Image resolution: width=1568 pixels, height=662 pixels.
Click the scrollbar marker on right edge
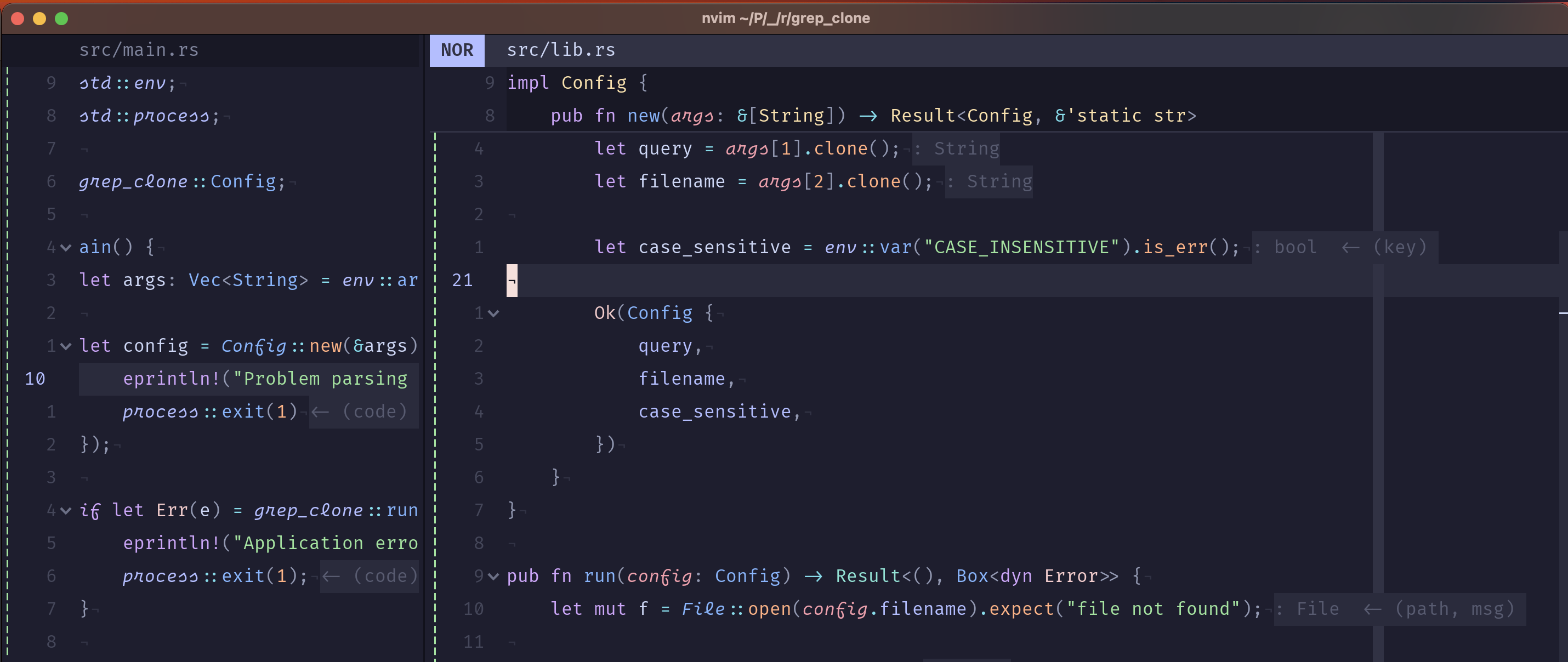point(1563,313)
